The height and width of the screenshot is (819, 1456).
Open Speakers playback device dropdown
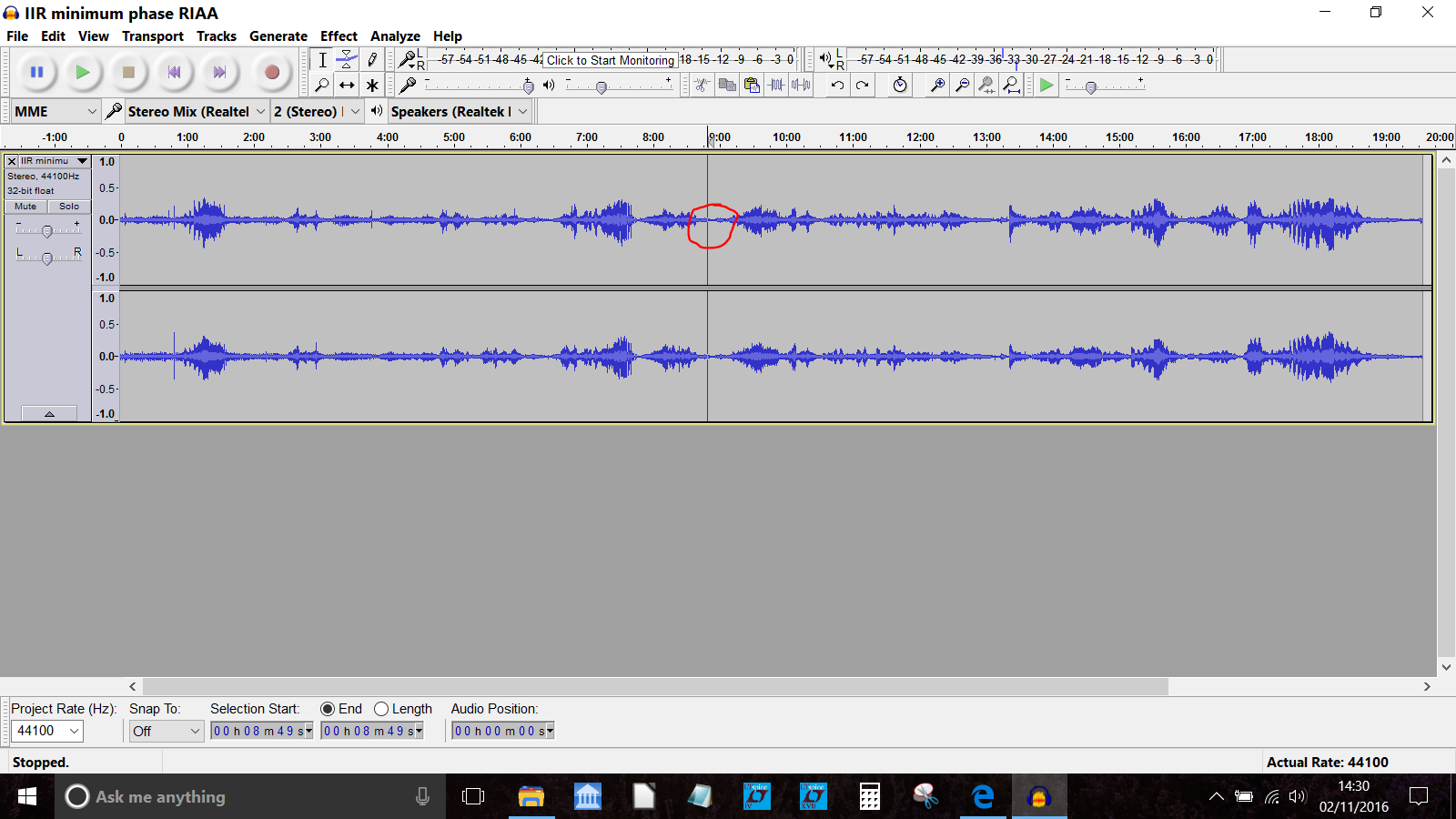coord(460,111)
